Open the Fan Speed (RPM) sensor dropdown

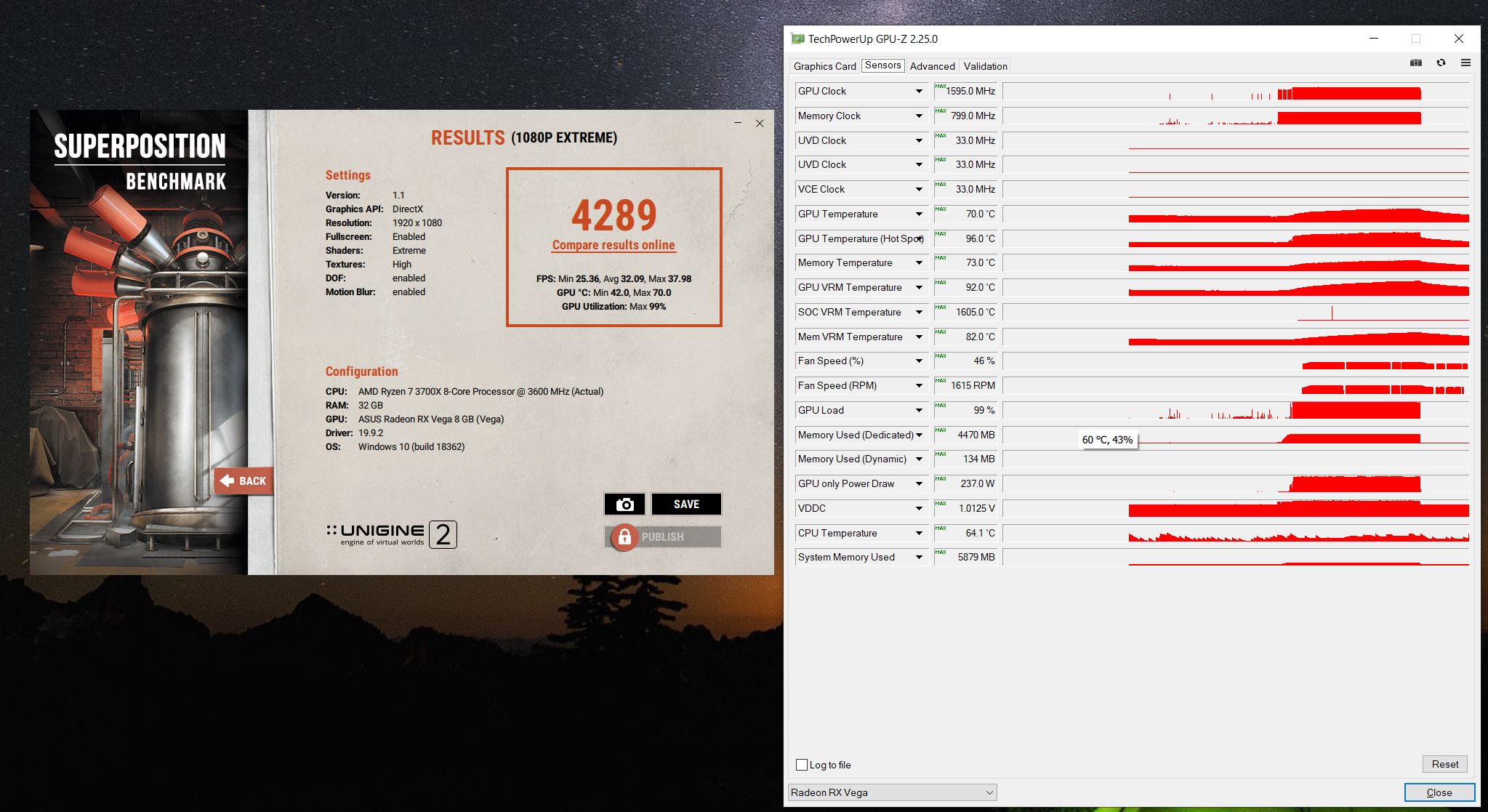click(x=919, y=386)
